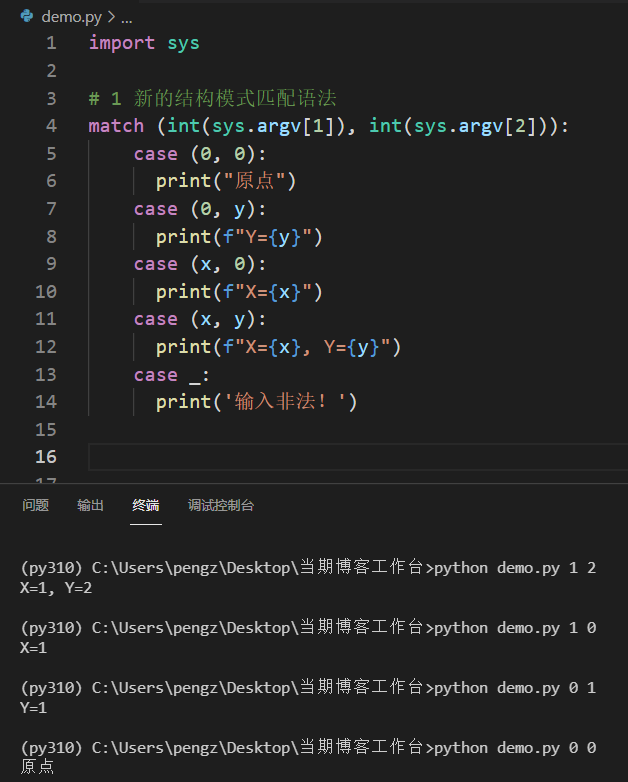628x782 pixels.
Task: Click print("原点") on line 6
Action: pos(226,181)
